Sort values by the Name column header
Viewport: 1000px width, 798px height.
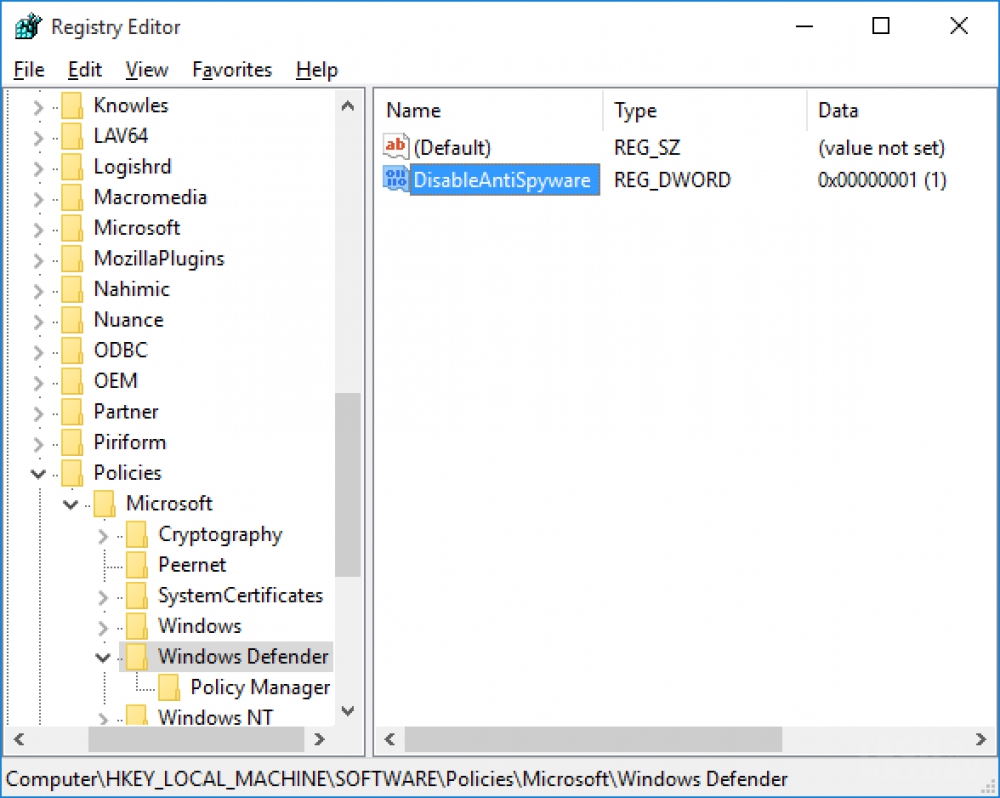(x=489, y=110)
